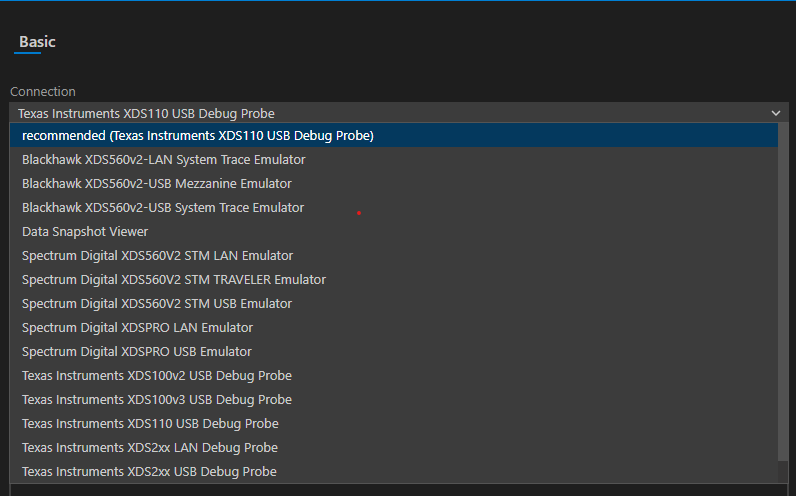
Task: Click the Connection combo box selected value
Action: 146,114
